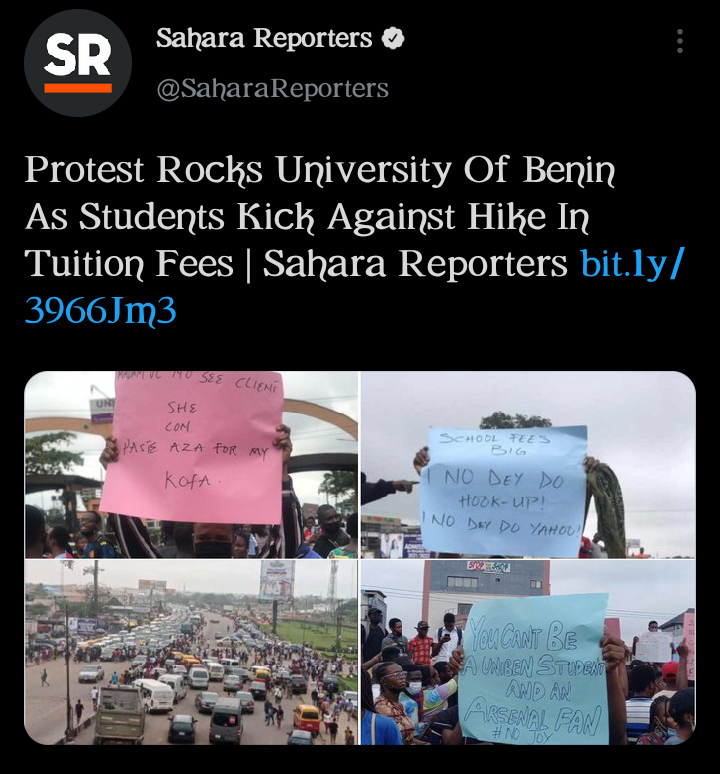The image size is (720, 774).
Task: Open the Sahara Reporters SR profile avatar
Action: 78,63
